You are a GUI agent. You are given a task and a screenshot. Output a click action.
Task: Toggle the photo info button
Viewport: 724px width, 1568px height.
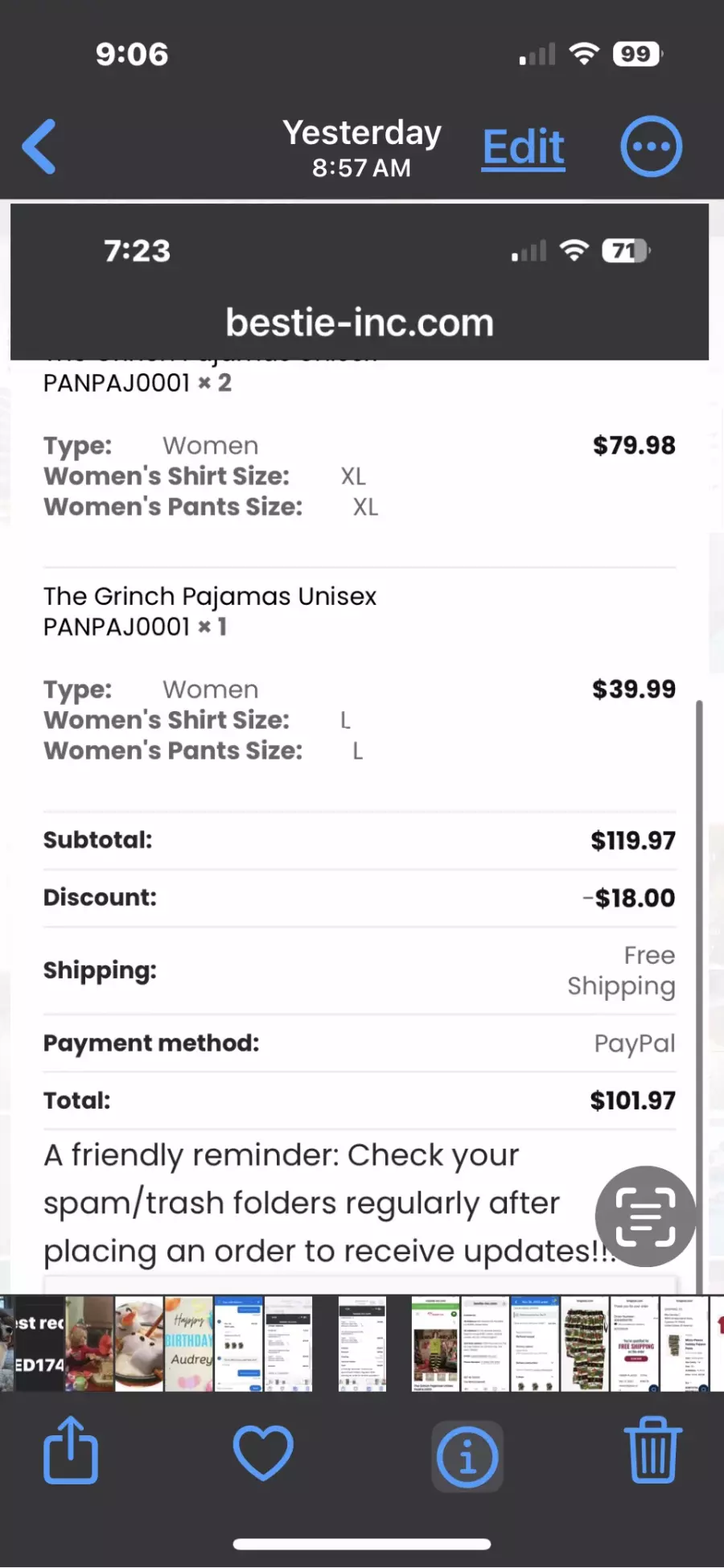[x=467, y=1455]
